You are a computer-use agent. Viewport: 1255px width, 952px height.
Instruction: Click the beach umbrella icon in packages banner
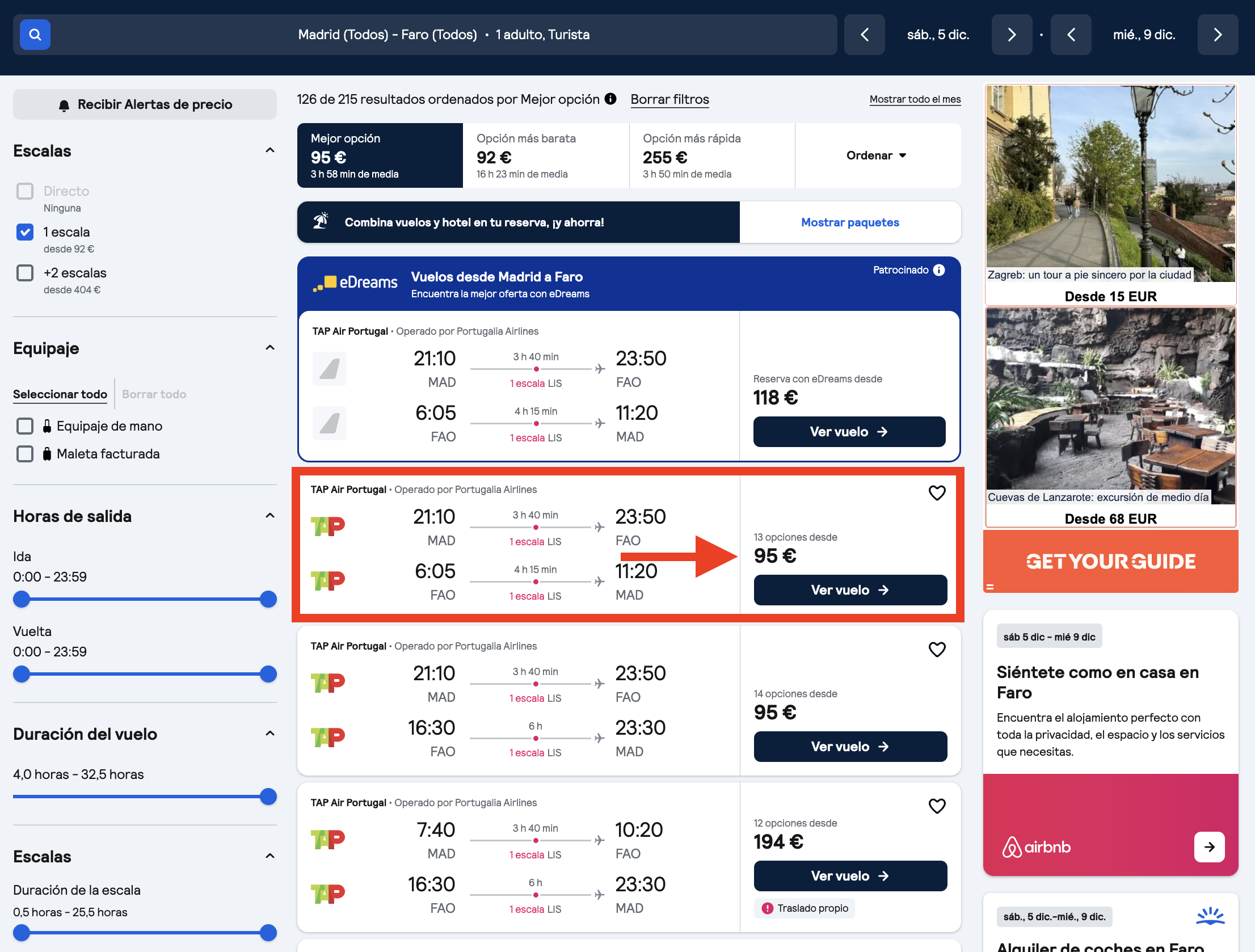point(321,221)
